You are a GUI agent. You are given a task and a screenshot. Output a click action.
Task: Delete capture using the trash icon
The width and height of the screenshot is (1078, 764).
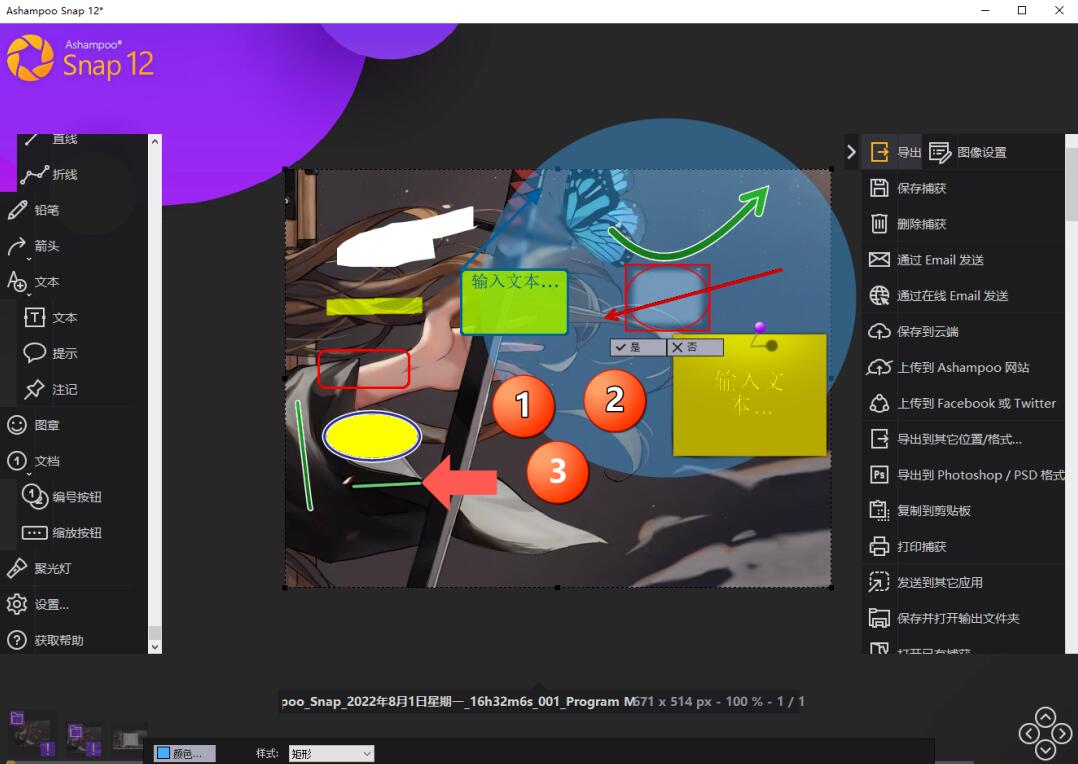(879, 224)
